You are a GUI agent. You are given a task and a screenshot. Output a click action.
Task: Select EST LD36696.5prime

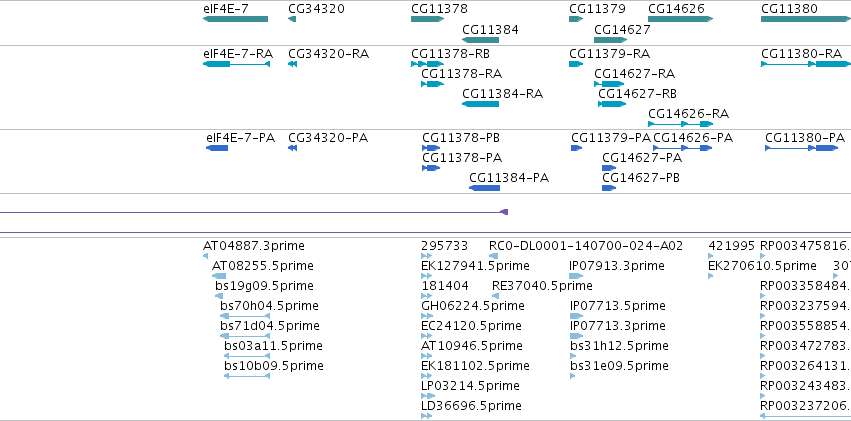point(427,416)
